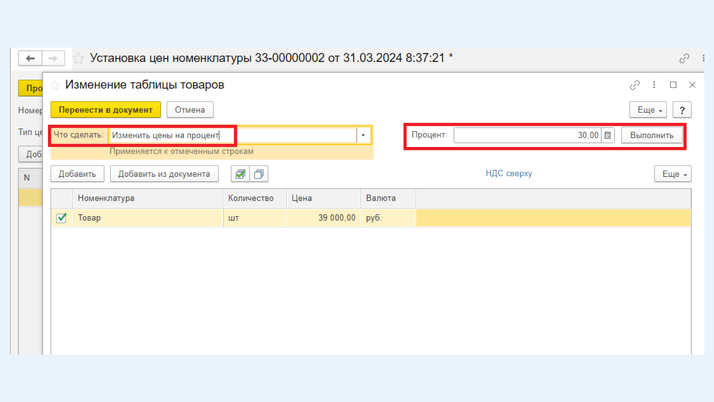This screenshot has width=714, height=402.
Task: Sort by the Номенклатура column header
Action: tap(148, 198)
